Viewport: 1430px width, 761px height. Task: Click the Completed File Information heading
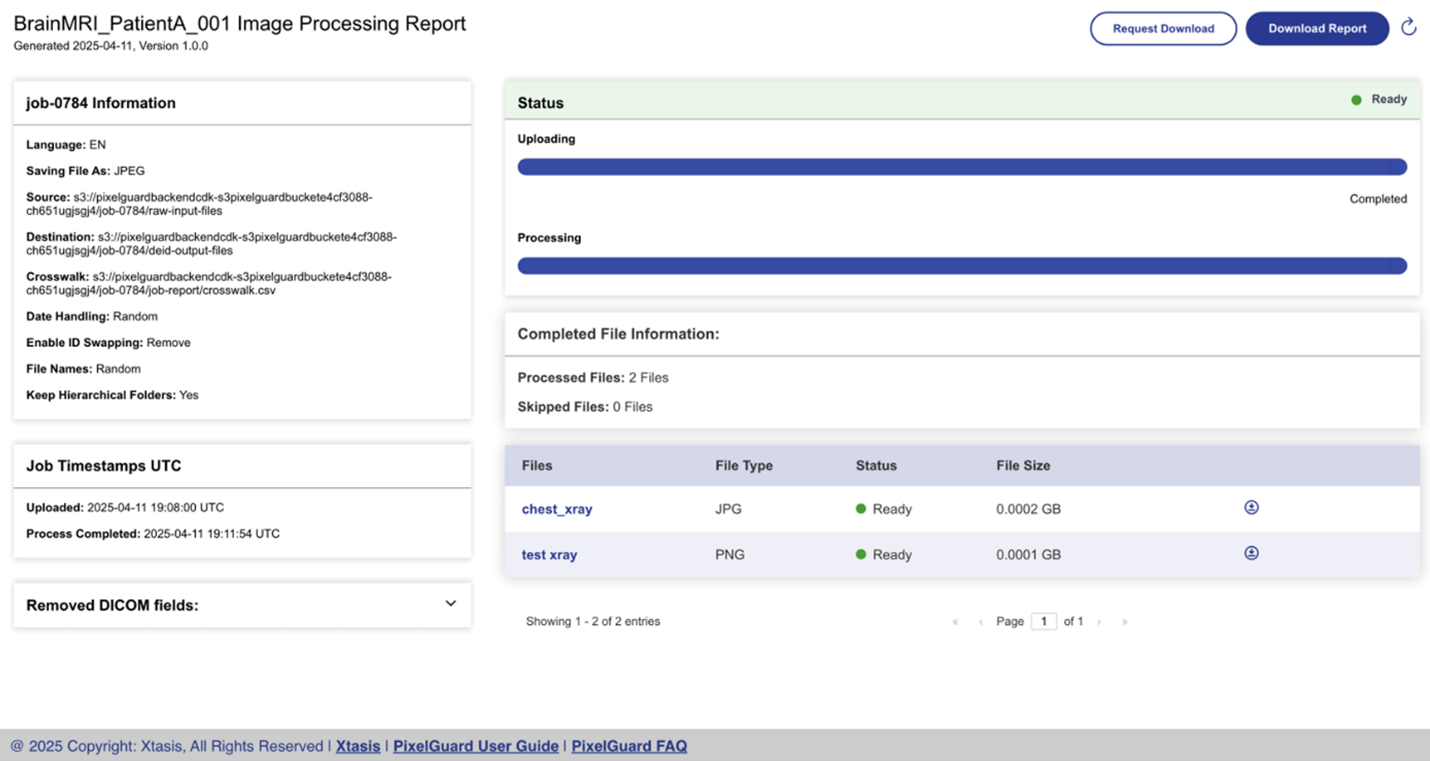(x=618, y=334)
